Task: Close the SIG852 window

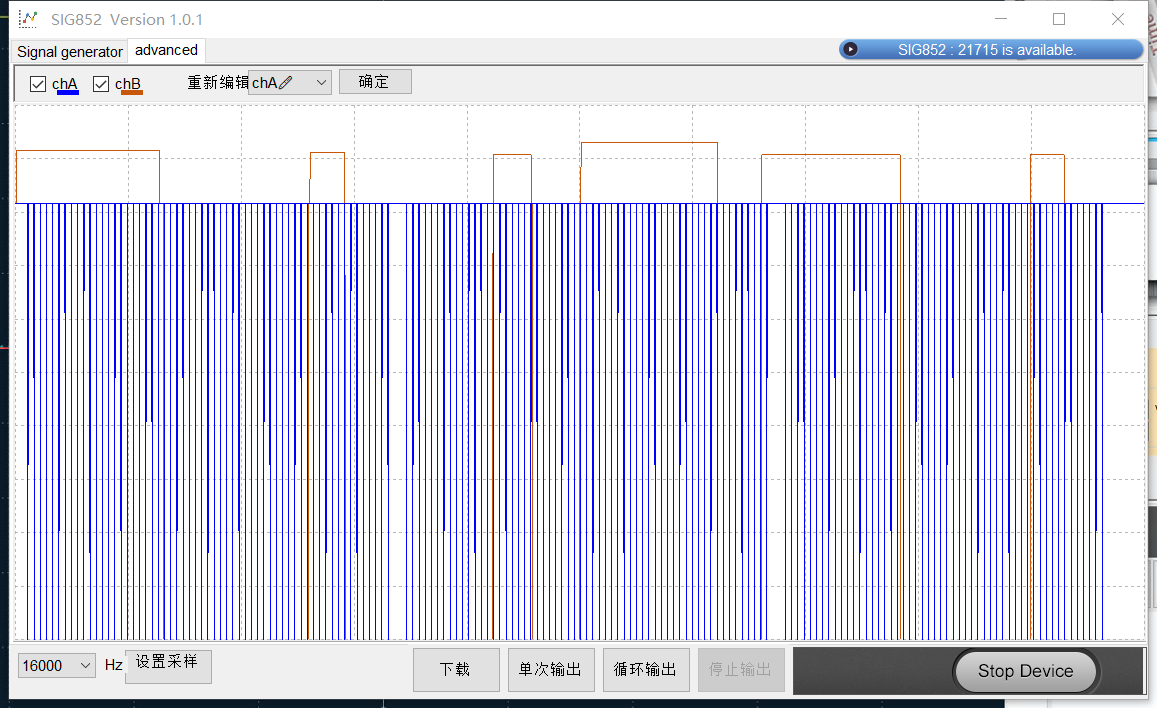Action: pos(1118,19)
